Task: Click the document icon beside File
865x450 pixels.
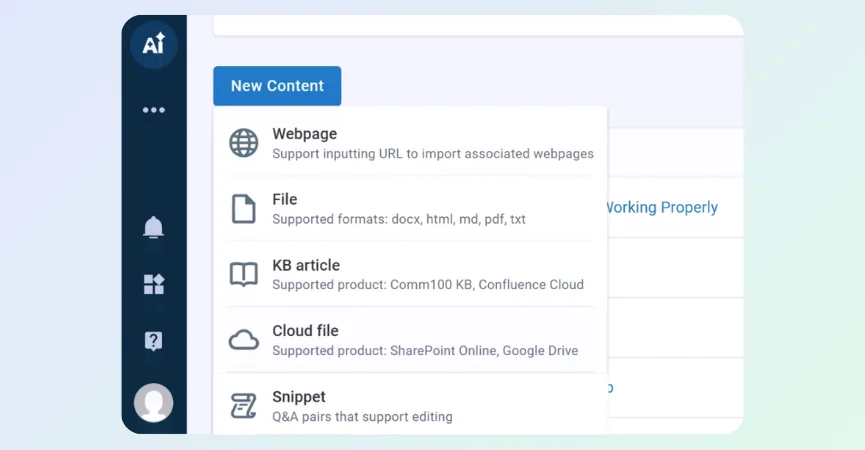Action: click(243, 209)
